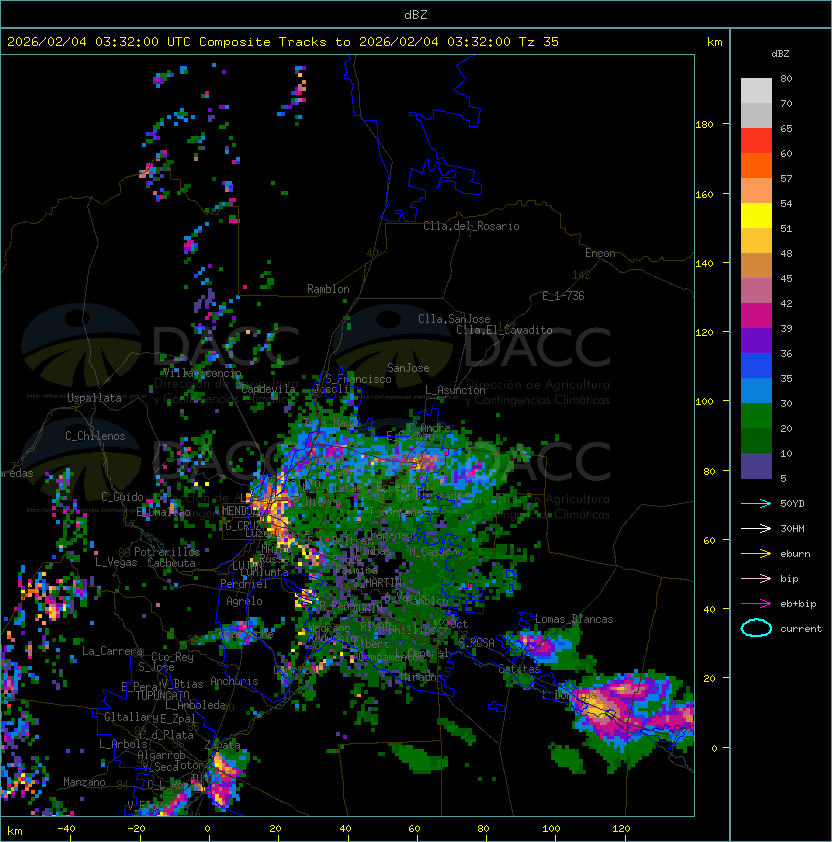The height and width of the screenshot is (842, 832).
Task: Click the 'Lomas_Blancas' map label
Action: pyautogui.click(x=574, y=619)
